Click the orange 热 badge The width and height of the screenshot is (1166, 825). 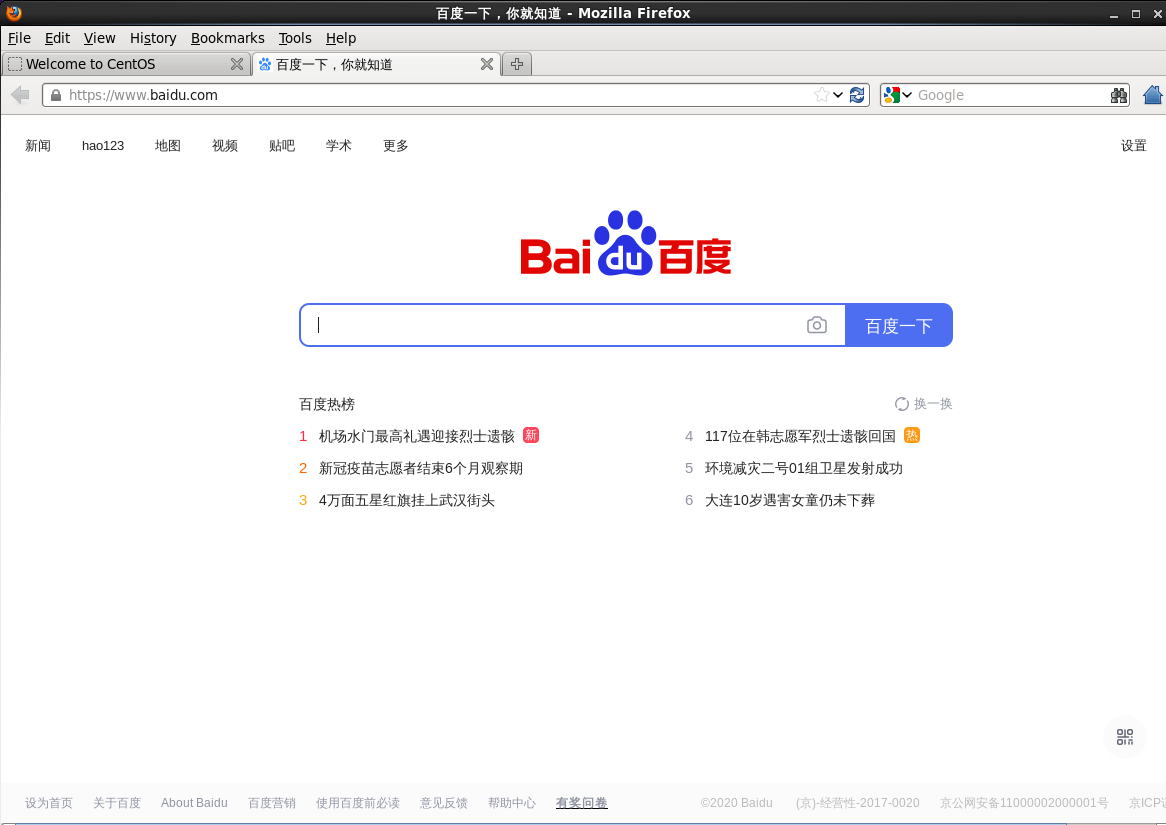912,435
